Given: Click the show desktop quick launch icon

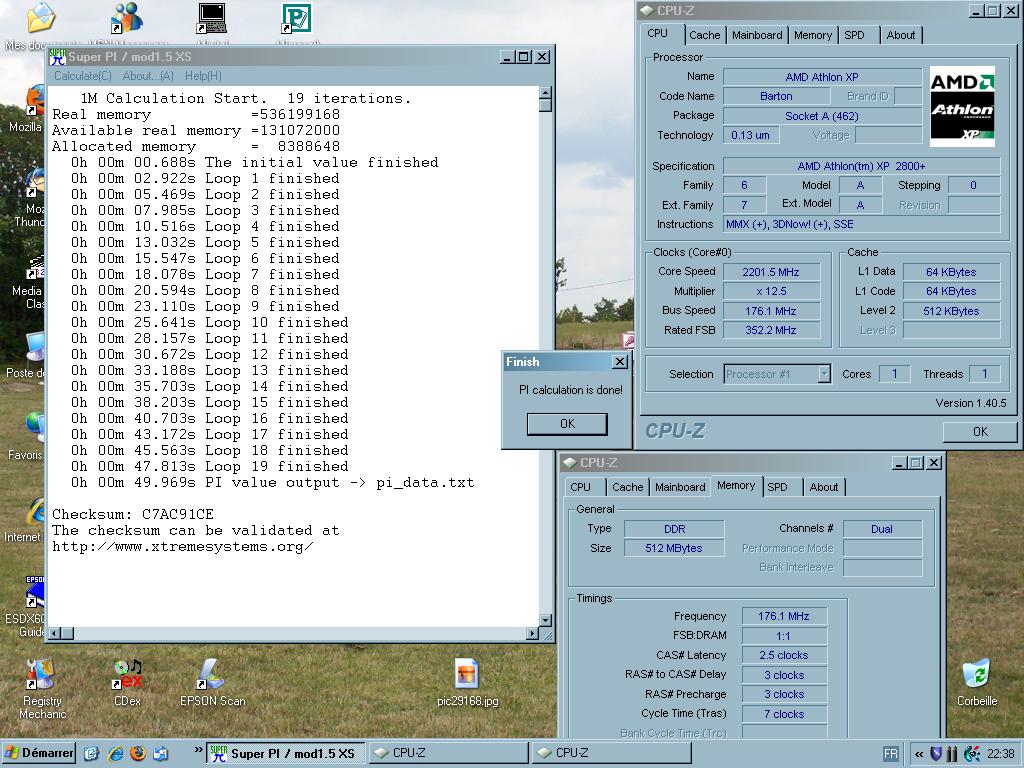Looking at the screenshot, I should 91,754.
